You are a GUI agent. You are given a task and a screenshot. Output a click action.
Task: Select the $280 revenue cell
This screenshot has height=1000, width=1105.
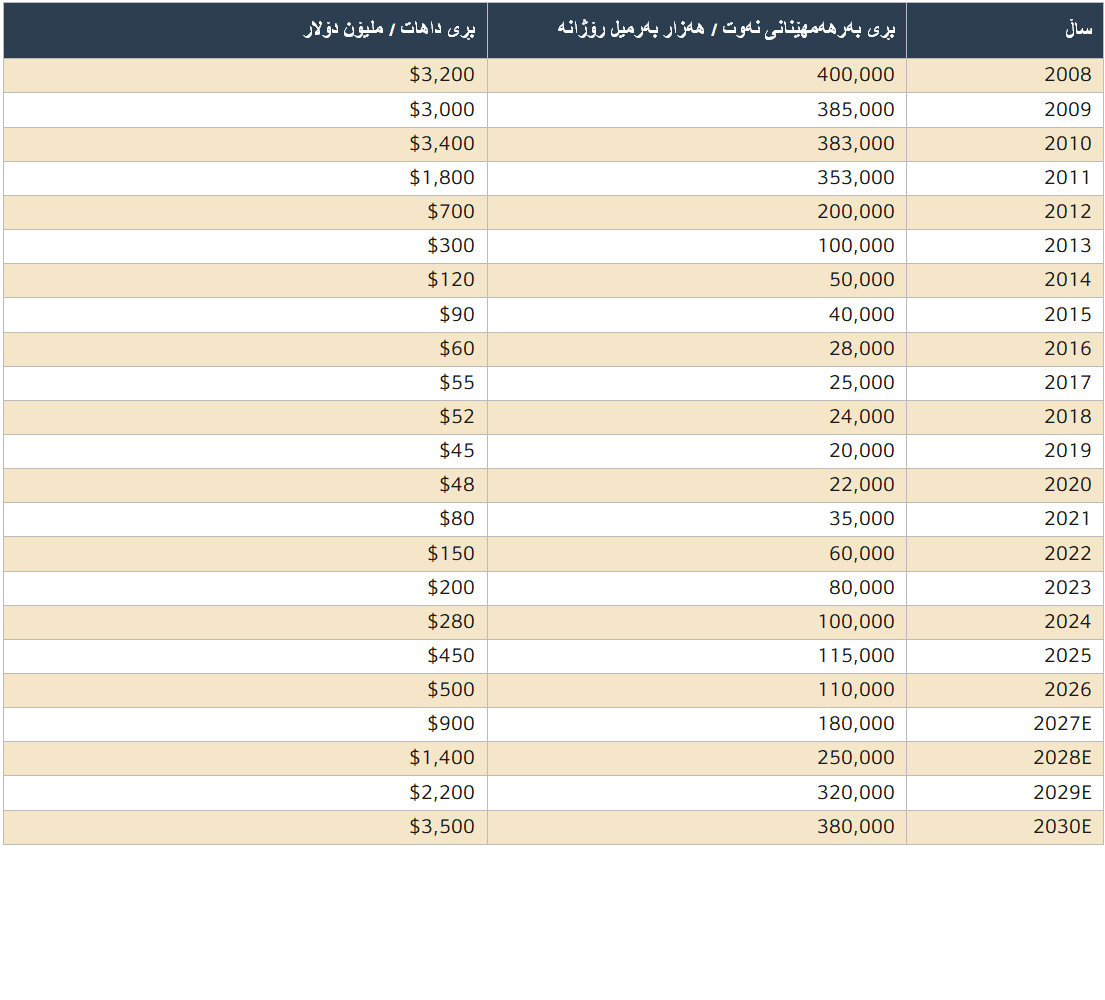pos(451,622)
